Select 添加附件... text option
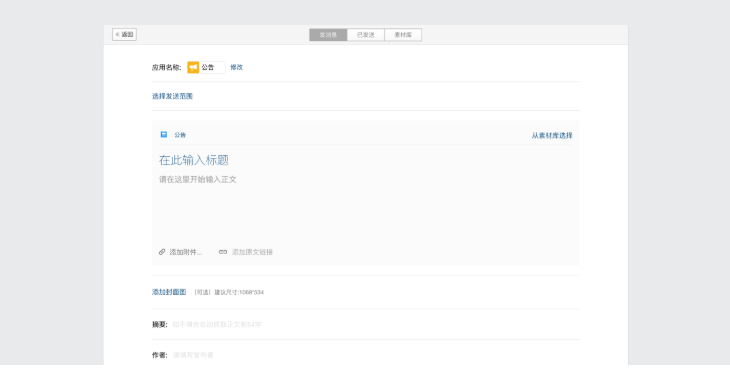This screenshot has height=369, width=730. 186,252
